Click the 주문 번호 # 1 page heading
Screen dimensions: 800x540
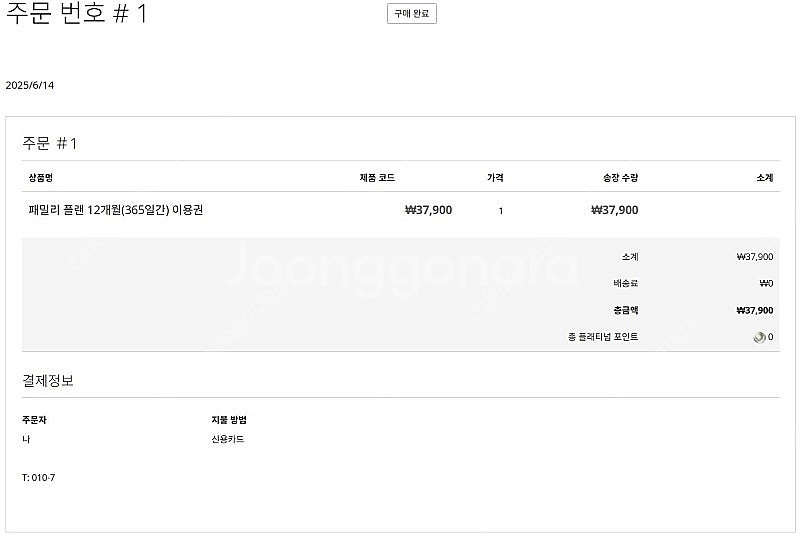[x=77, y=13]
